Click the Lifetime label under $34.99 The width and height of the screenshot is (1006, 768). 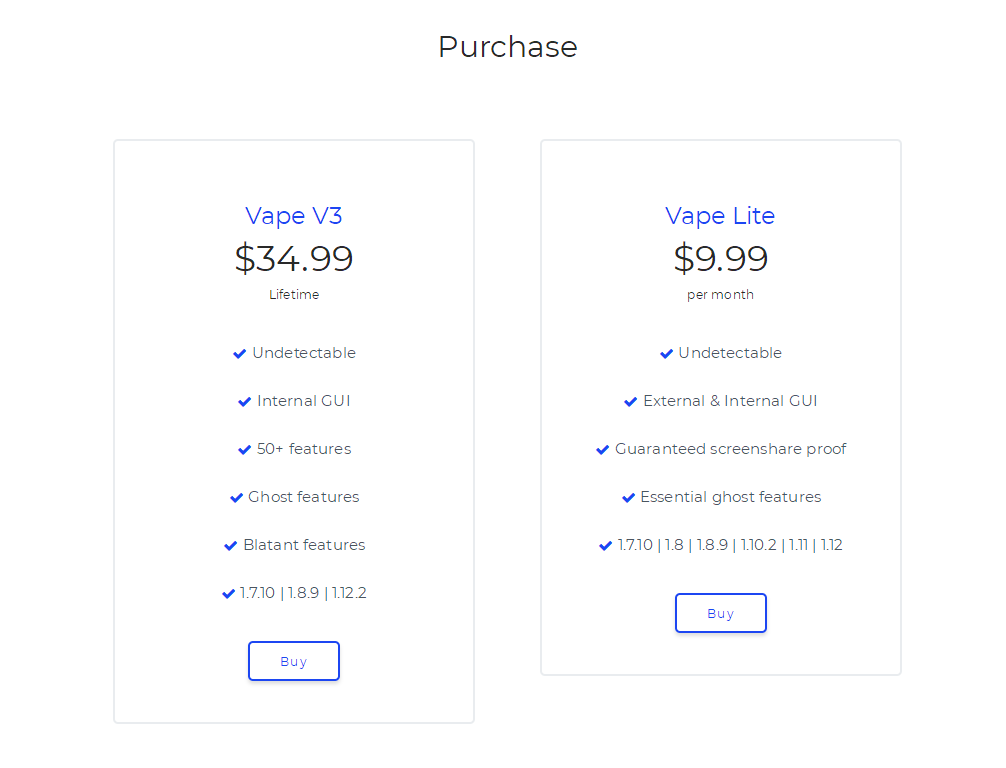[294, 294]
